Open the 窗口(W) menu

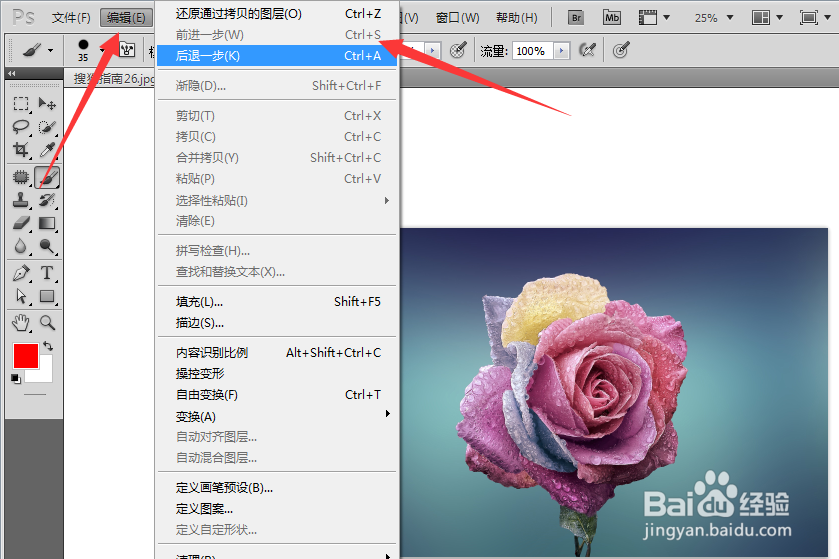point(457,18)
